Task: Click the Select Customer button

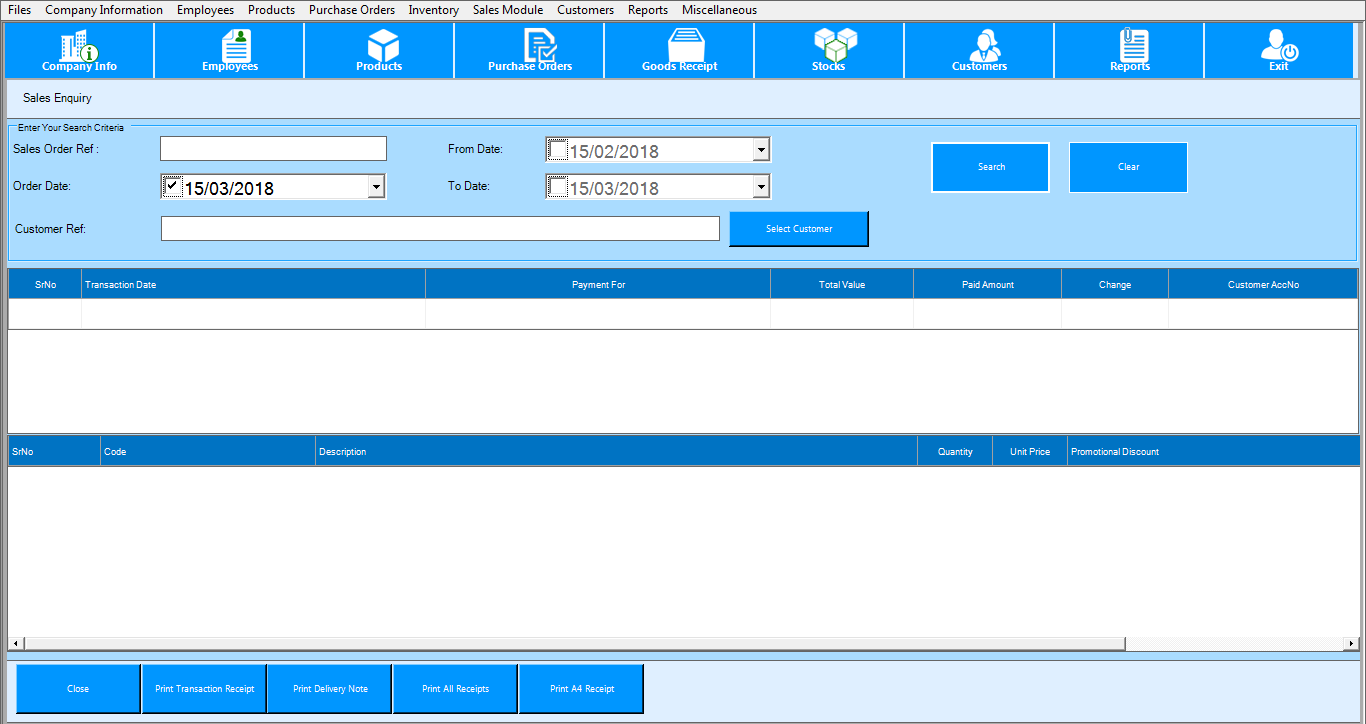Action: click(799, 229)
